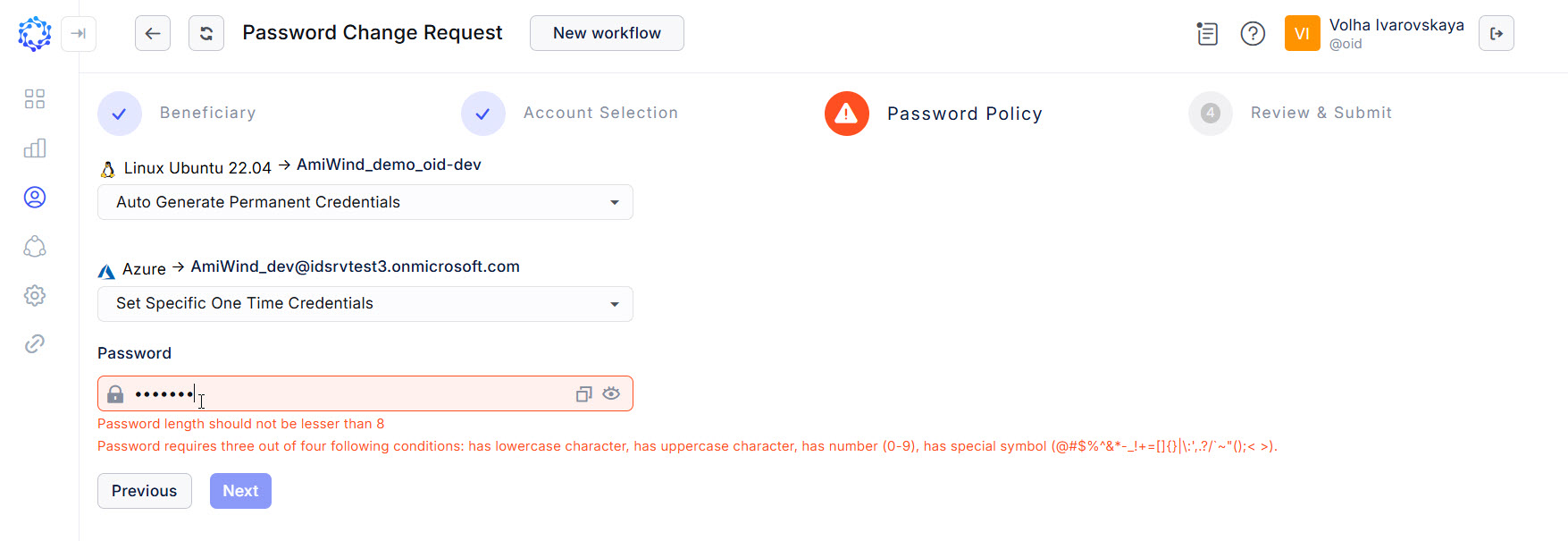This screenshot has height=541, width=1568.
Task: Show the password with the eye toggle
Action: click(x=611, y=393)
